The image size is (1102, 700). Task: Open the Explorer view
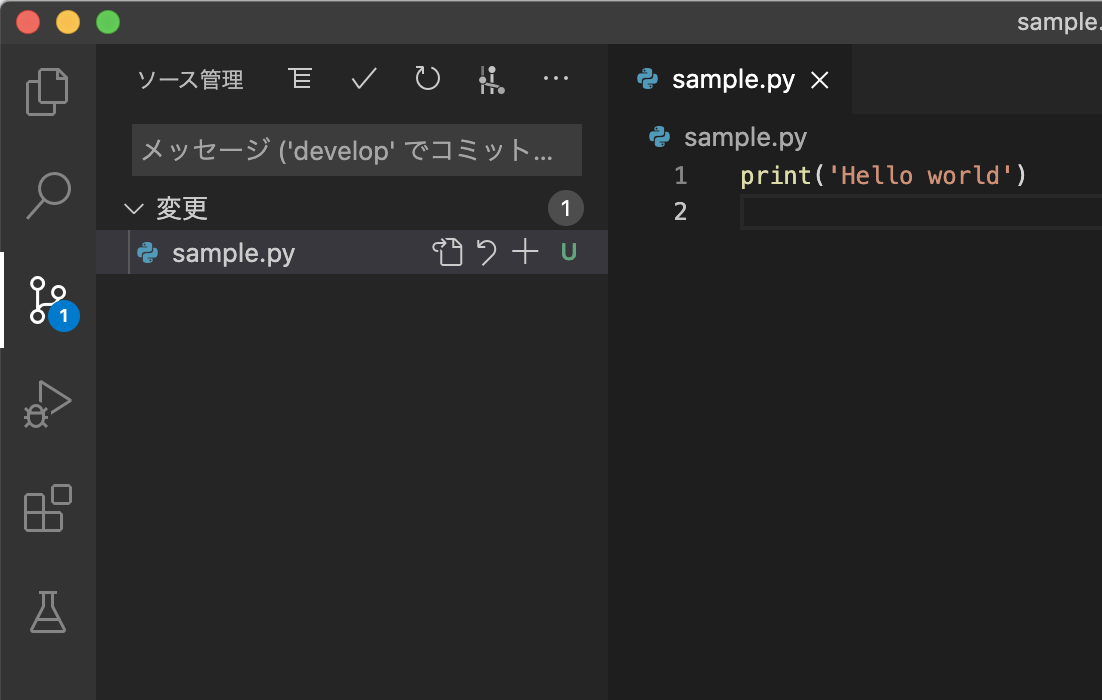tap(47, 91)
